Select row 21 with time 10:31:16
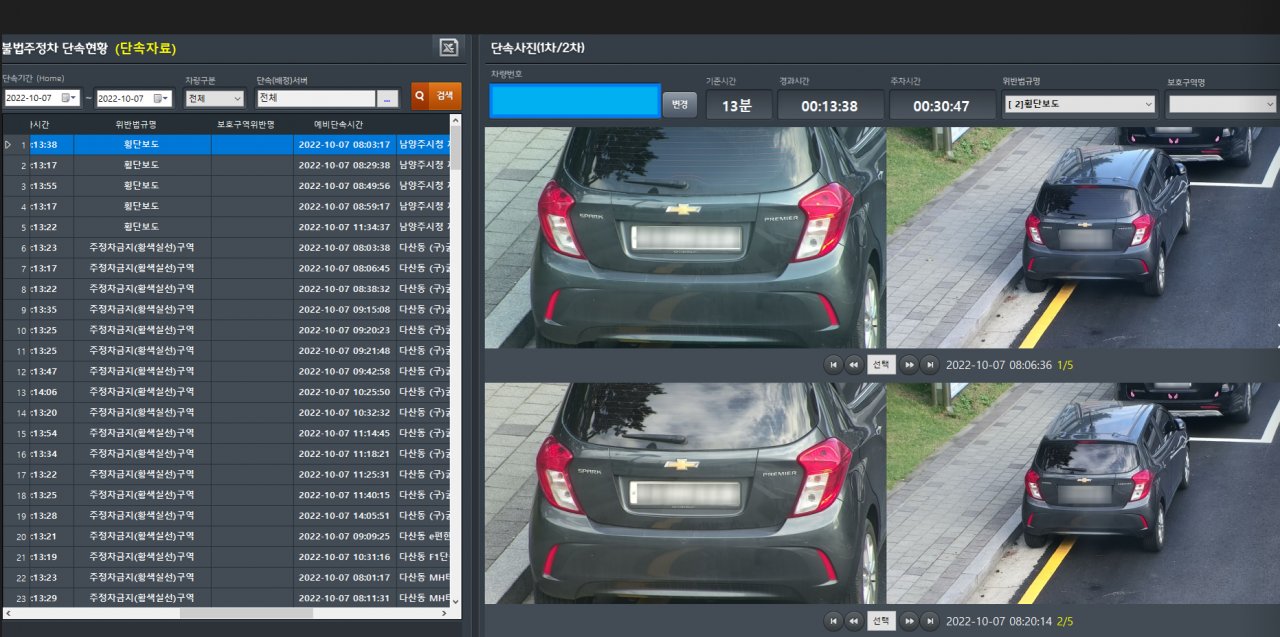The width and height of the screenshot is (1280, 637). click(x=225, y=557)
